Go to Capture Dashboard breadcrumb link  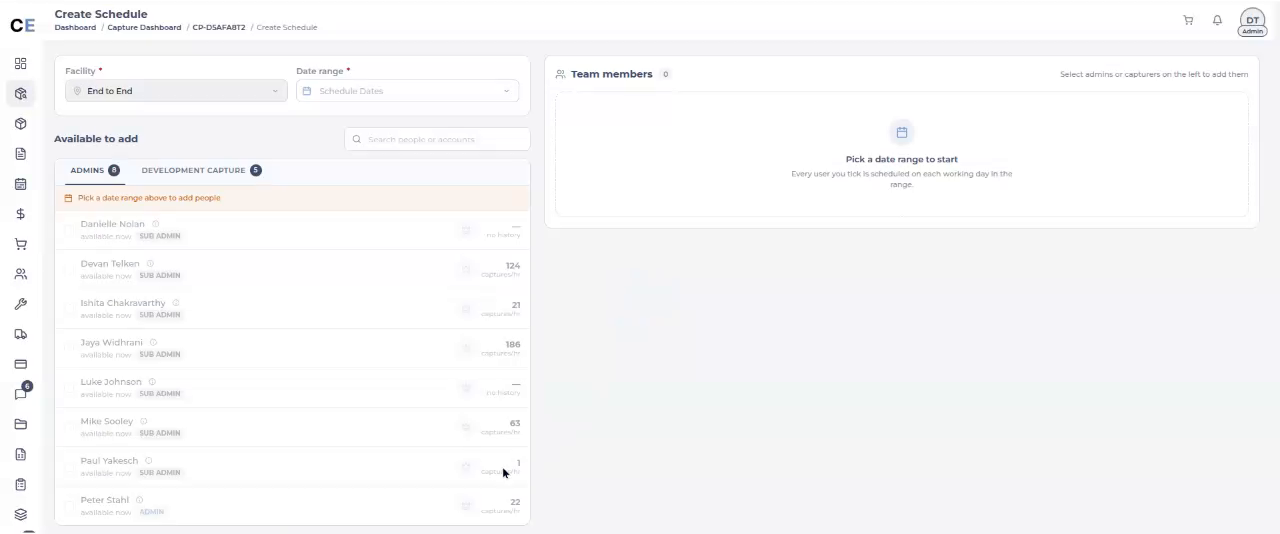145,28
